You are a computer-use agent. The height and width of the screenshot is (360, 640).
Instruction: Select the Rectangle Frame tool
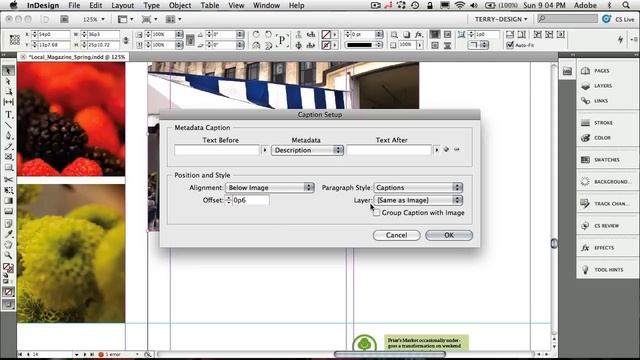pos(8,157)
